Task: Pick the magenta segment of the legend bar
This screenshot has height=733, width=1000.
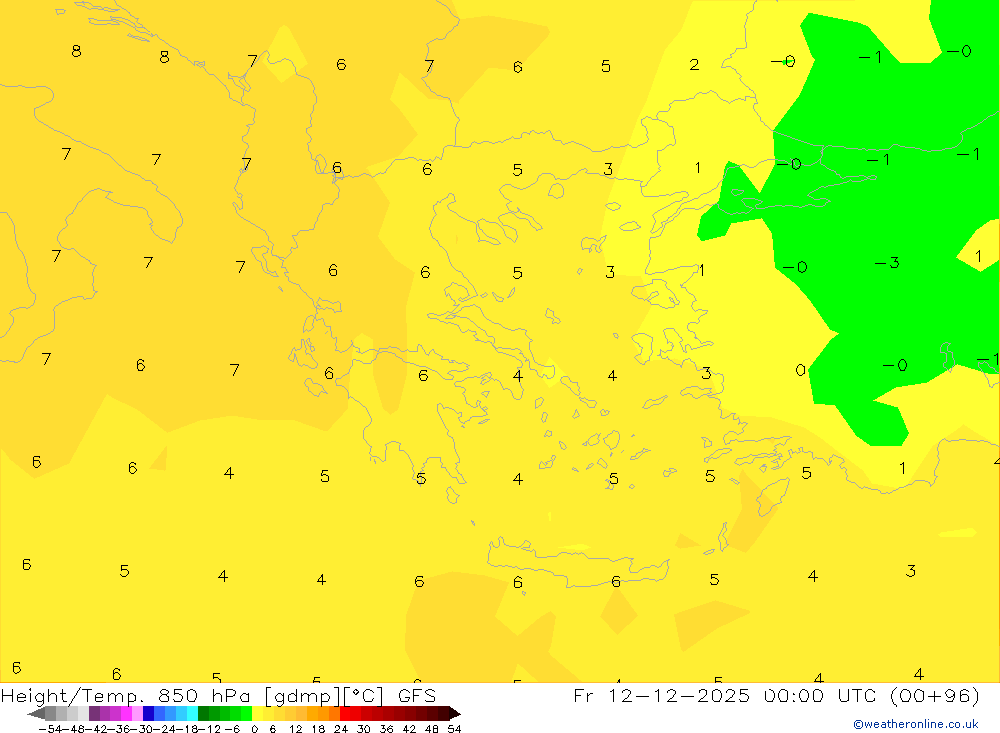Action: (x=126, y=713)
